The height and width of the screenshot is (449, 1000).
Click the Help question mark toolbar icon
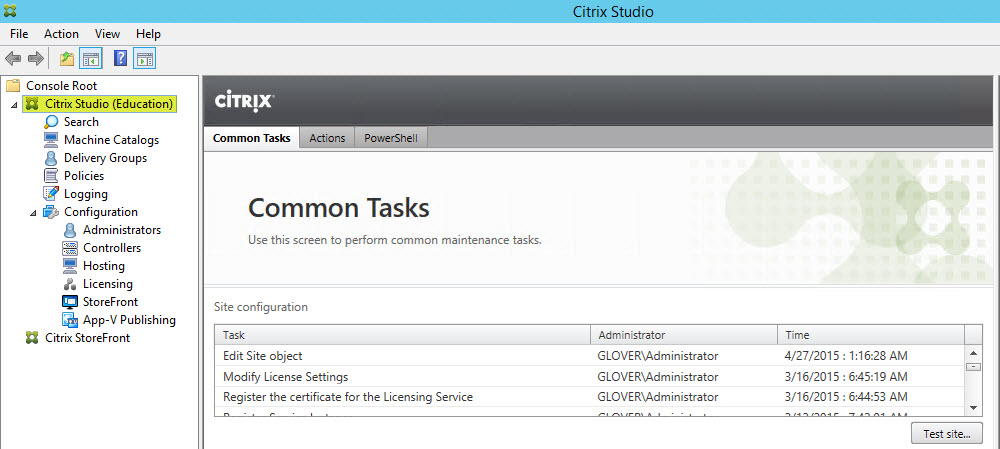(x=120, y=59)
